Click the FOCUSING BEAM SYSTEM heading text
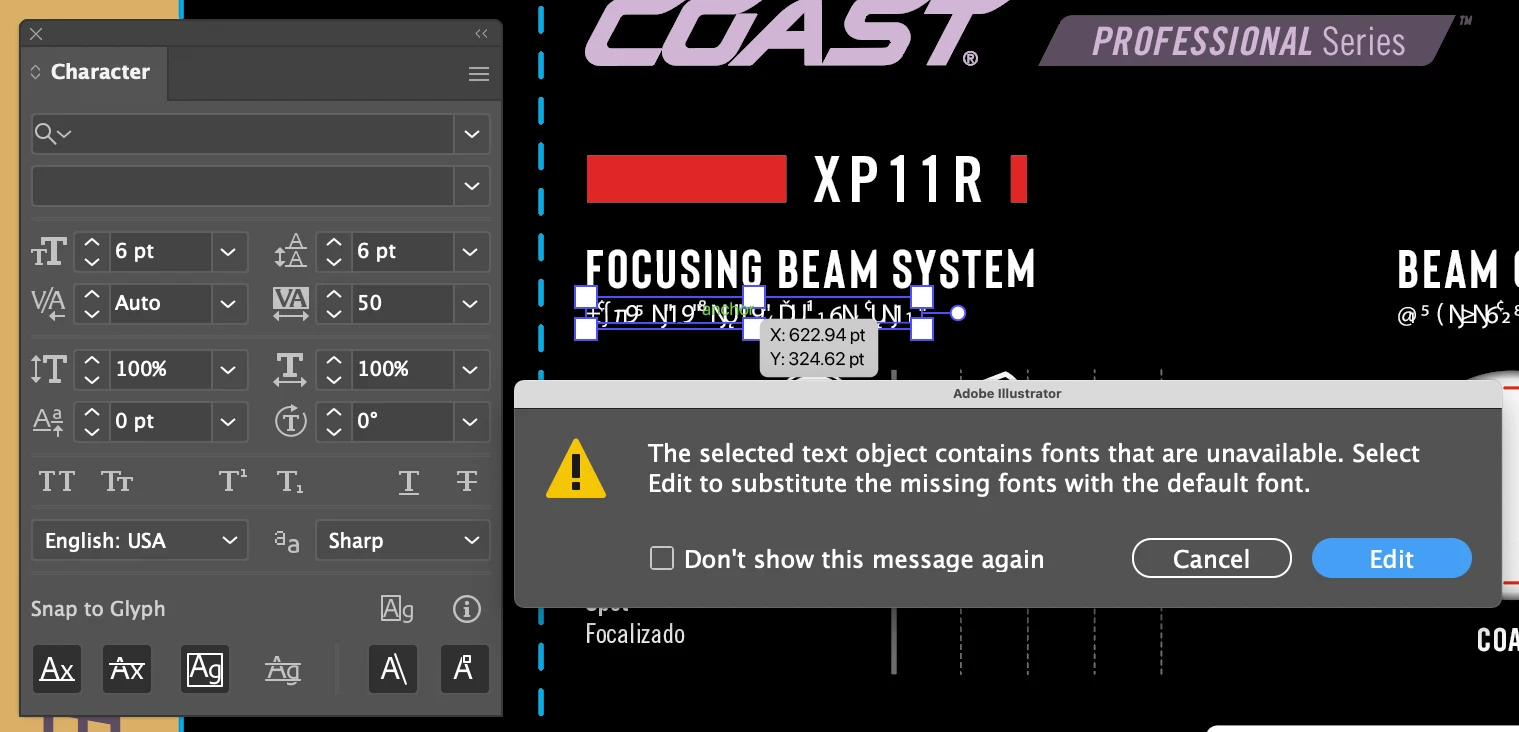Image resolution: width=1519 pixels, height=732 pixels. [x=810, y=270]
